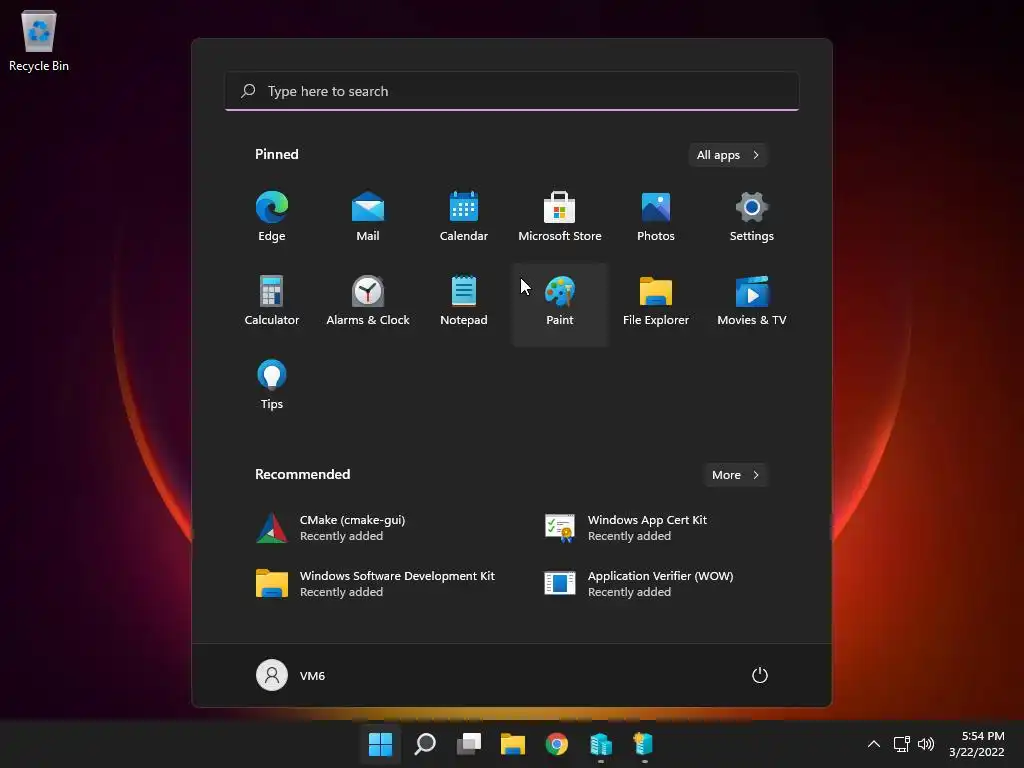This screenshot has width=1024, height=768.
Task: Open the VM6 user account menu
Action: 291,675
